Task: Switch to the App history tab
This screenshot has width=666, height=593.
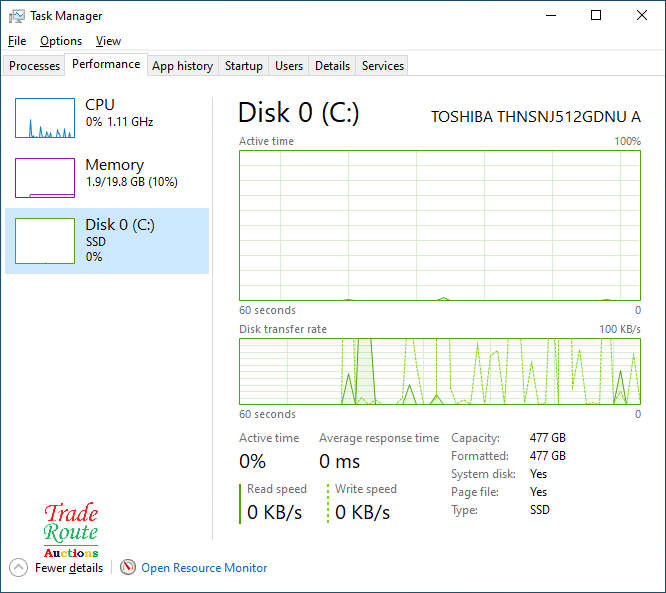Action: tap(182, 66)
